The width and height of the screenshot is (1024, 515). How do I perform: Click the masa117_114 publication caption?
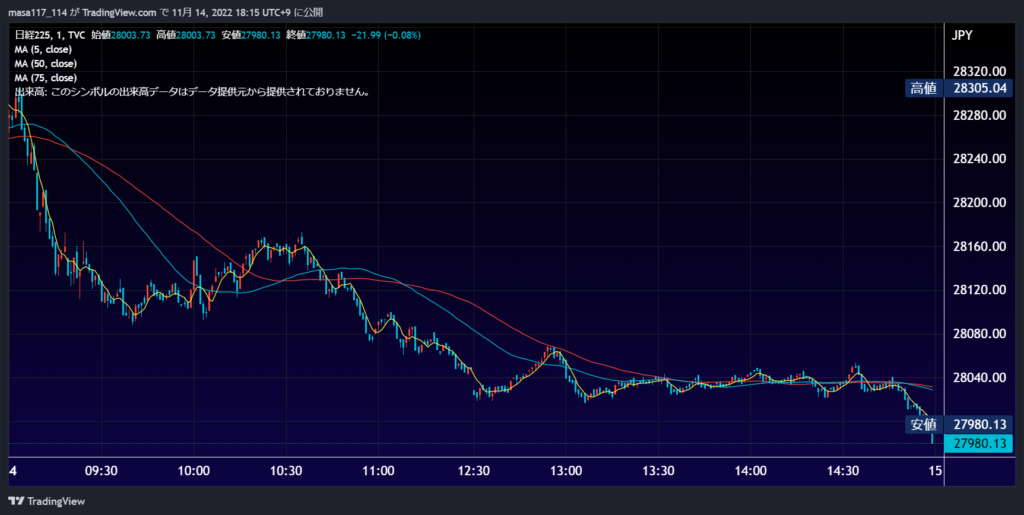[x=165, y=12]
